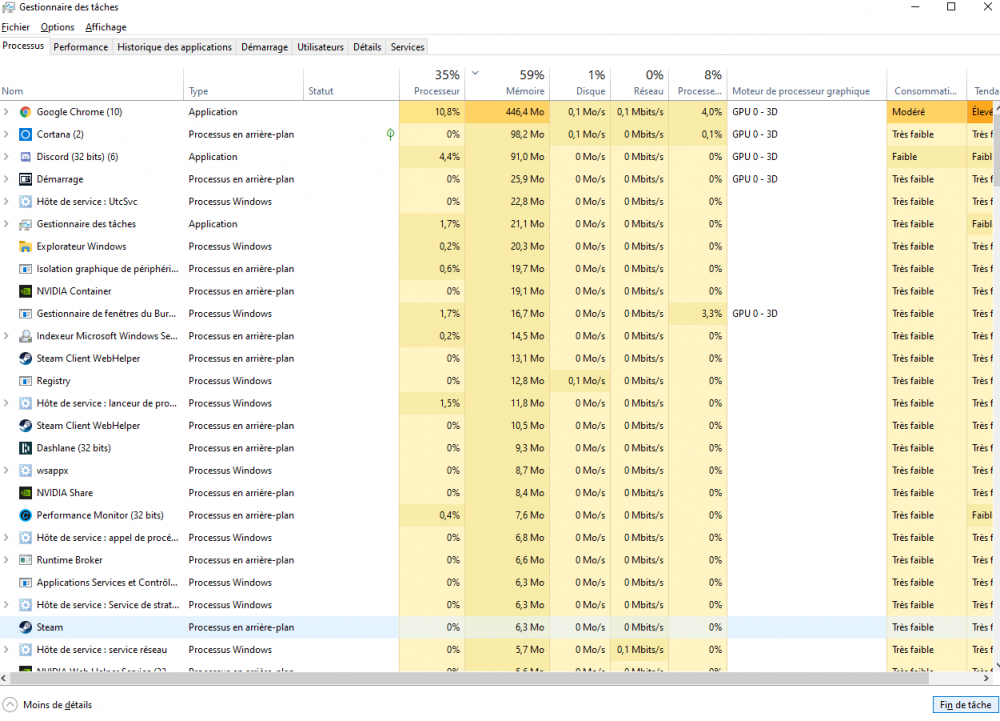Click Moins de détails link text
This screenshot has height=721, width=1000.
pos(57,704)
